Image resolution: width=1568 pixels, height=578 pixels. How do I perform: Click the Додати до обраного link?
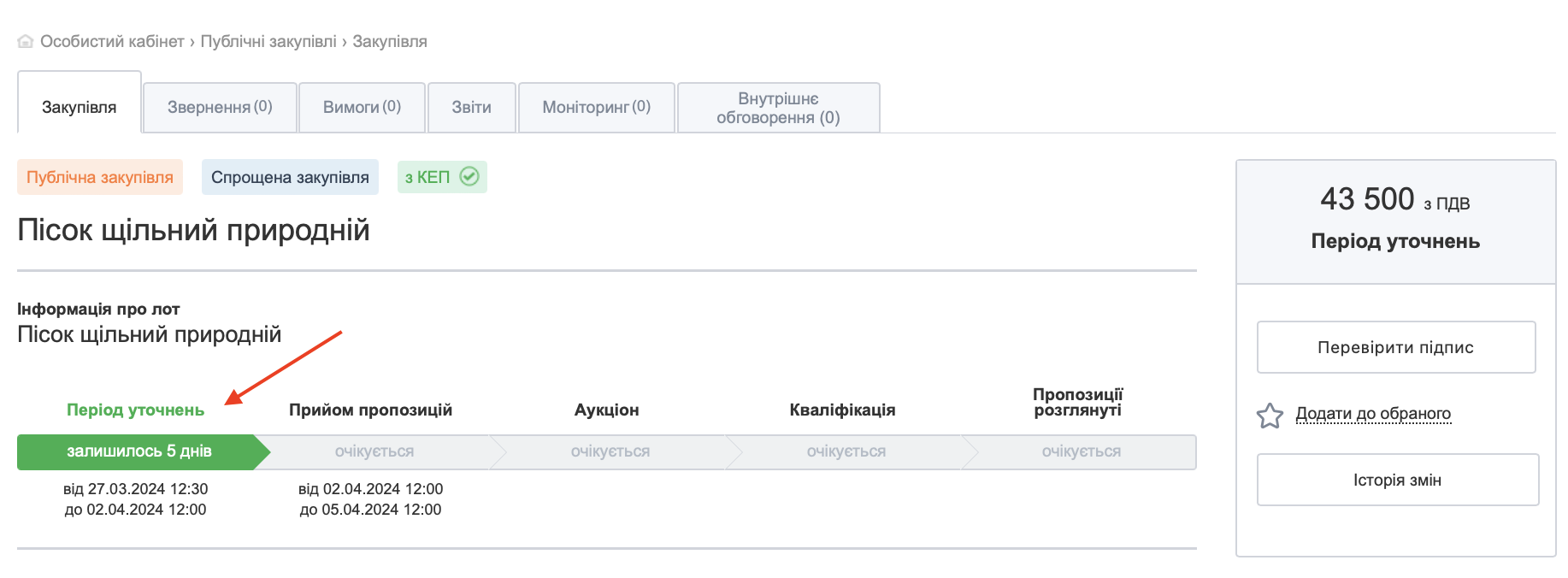click(x=1373, y=414)
